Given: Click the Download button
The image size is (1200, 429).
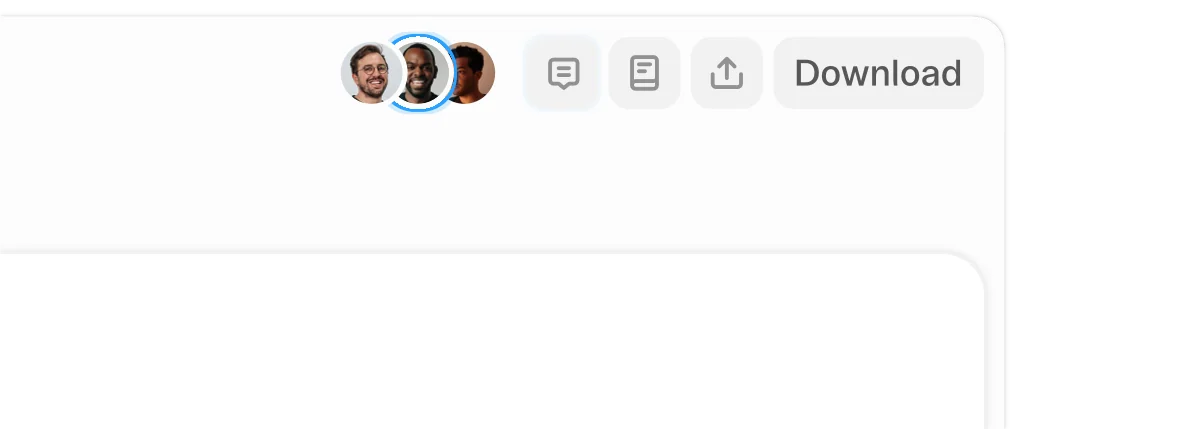Looking at the screenshot, I should click(878, 73).
